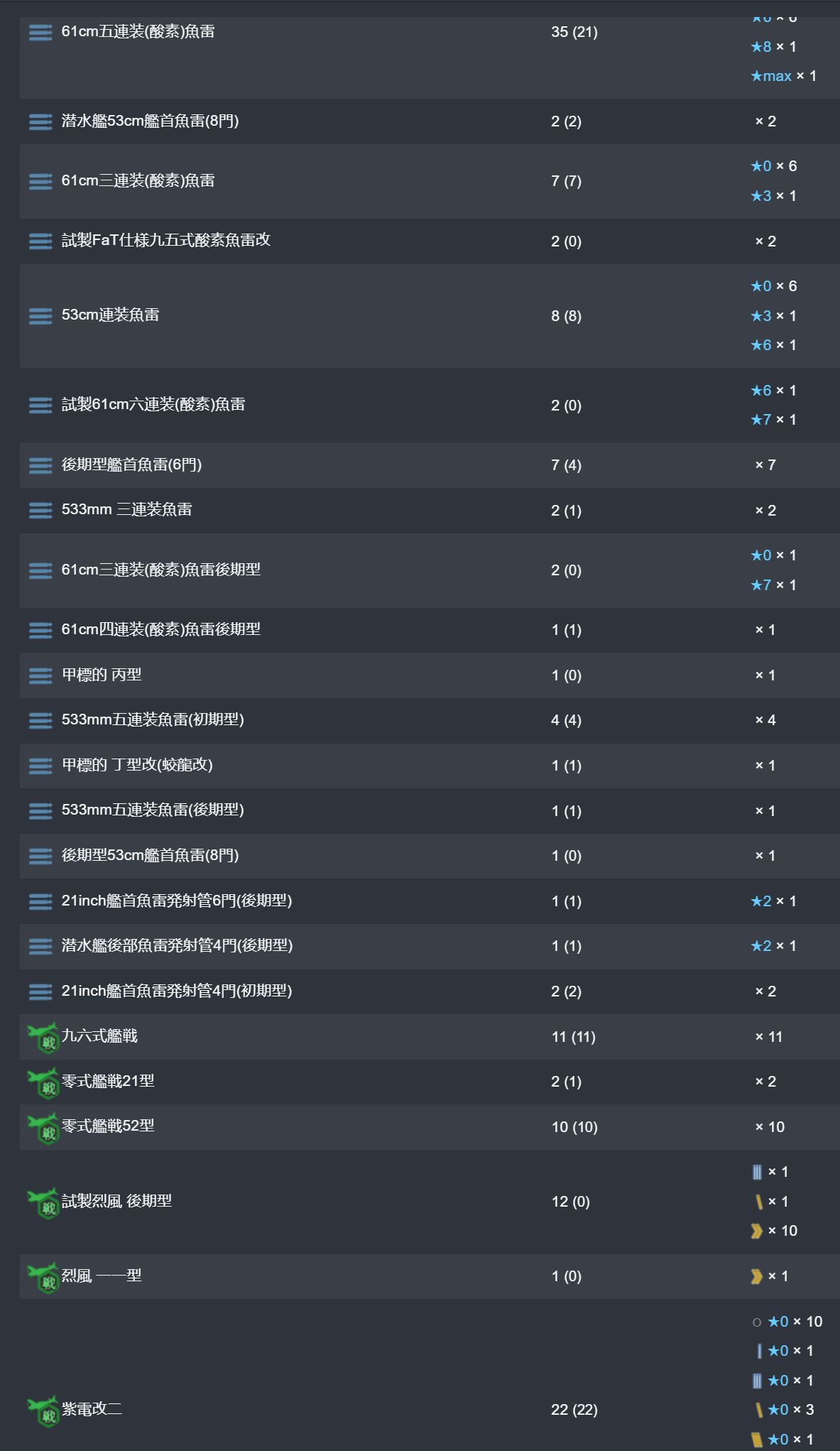The image size is (840, 1451).
Task: Click ★7 × 1 entry for 試製61cm六連装魚雷
Action: pos(773,420)
